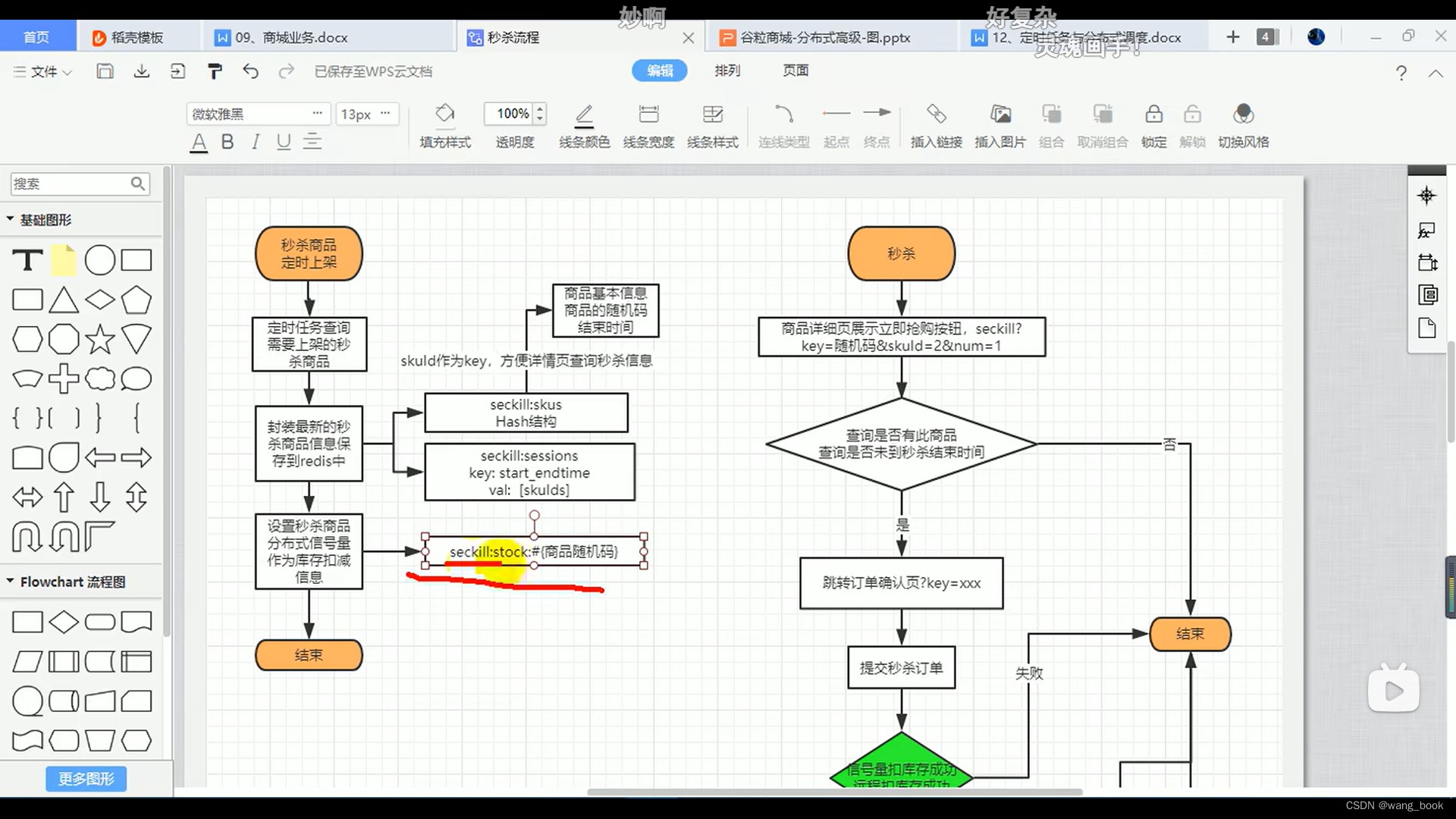Switch to 稻壳模板 tab
Viewport: 1456px width, 819px height.
coord(137,37)
